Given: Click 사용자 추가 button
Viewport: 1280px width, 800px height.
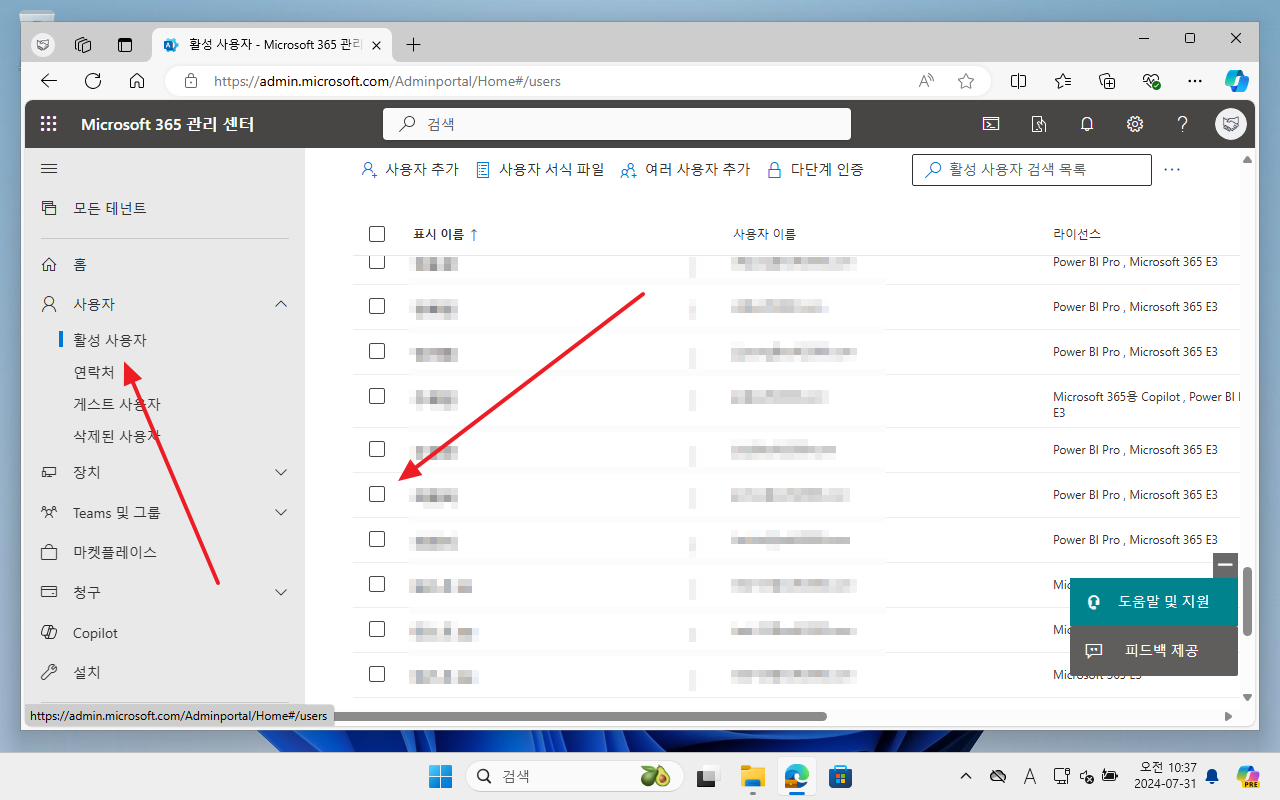Looking at the screenshot, I should pos(409,170).
